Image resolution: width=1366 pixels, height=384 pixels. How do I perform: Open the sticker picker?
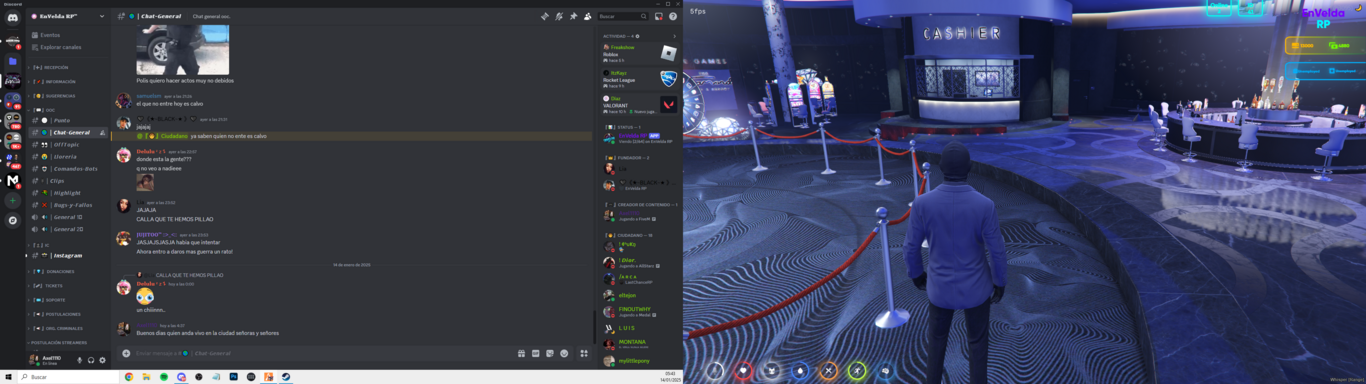(549, 353)
